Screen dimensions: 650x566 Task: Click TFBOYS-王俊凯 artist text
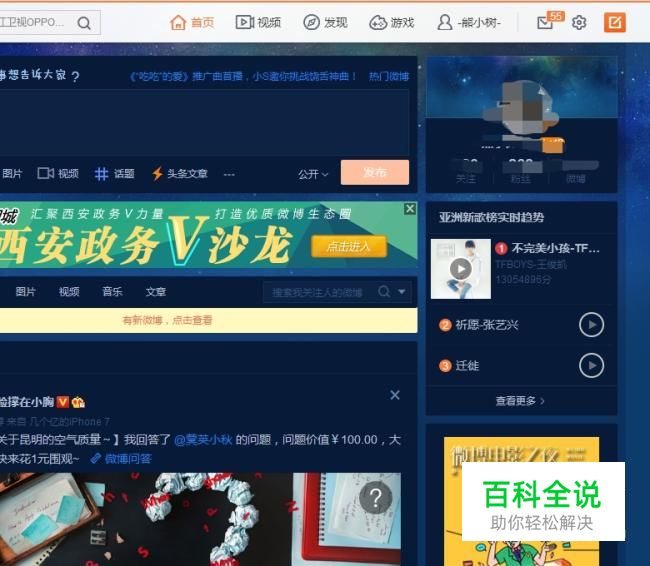531,265
